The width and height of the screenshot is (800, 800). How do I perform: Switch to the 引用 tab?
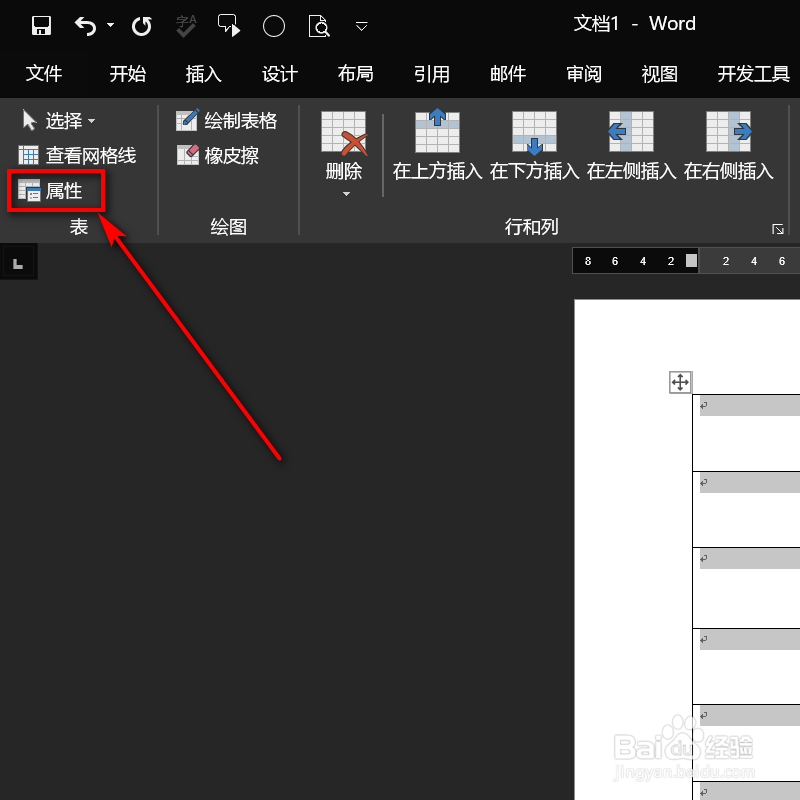[432, 74]
